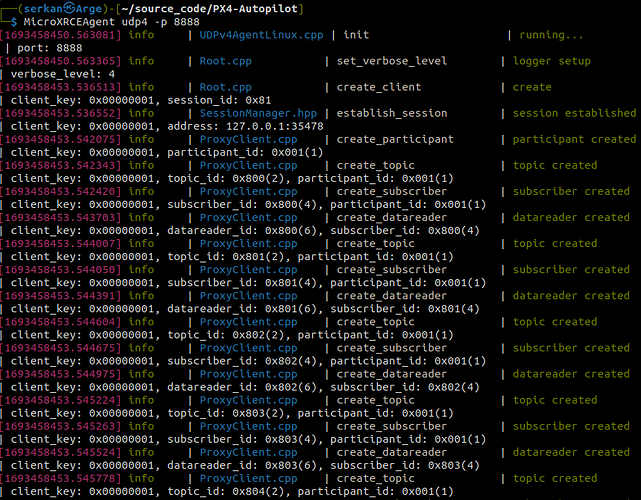This screenshot has width=641, height=500.
Task: Click the 'participant created' message
Action: pos(574,139)
